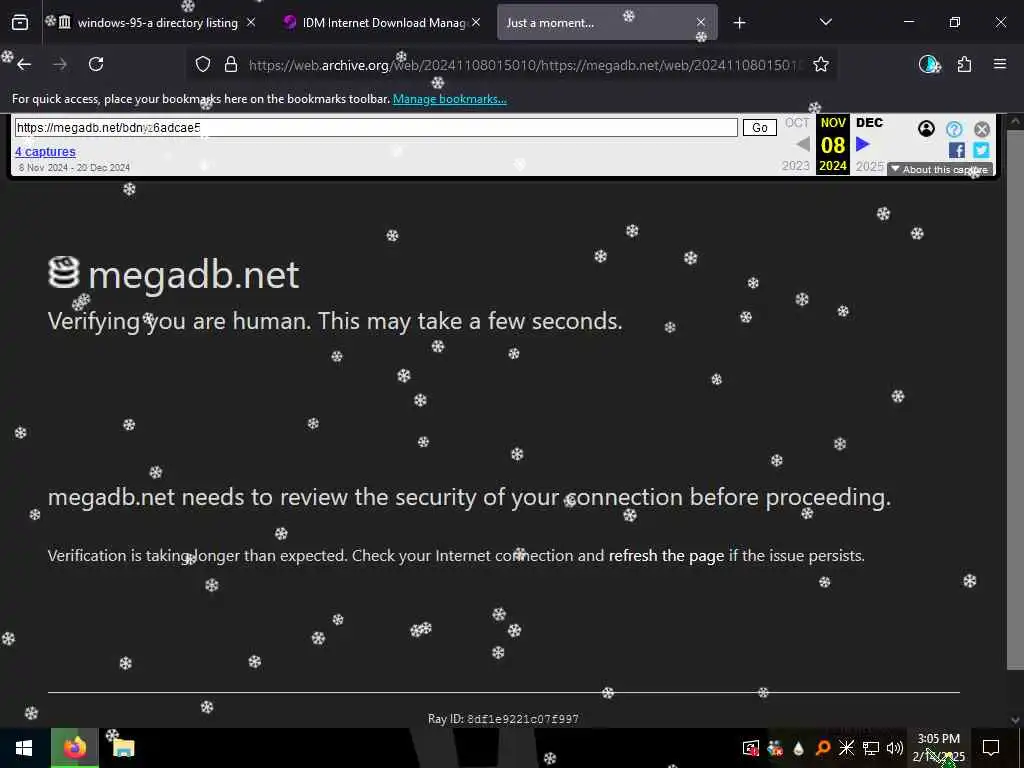Close the IDM Internet Download Manager tab

point(476,22)
